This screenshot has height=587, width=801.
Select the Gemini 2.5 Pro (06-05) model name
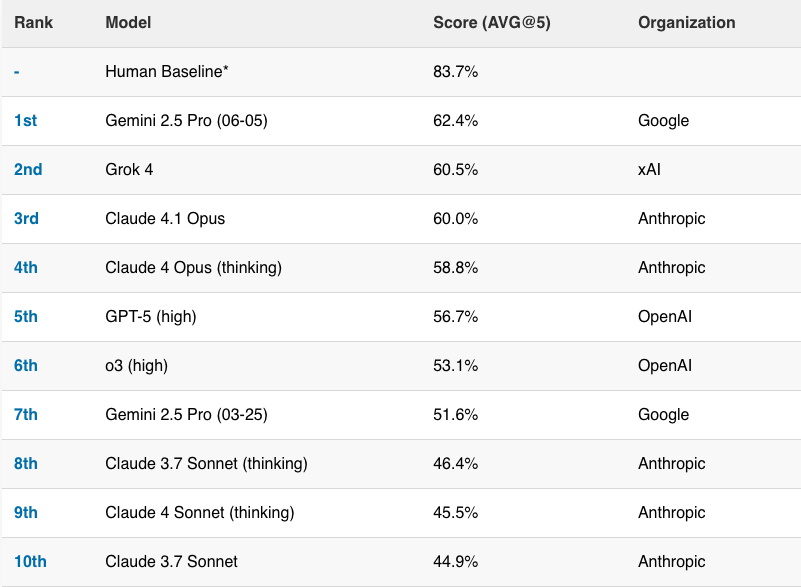(186, 121)
